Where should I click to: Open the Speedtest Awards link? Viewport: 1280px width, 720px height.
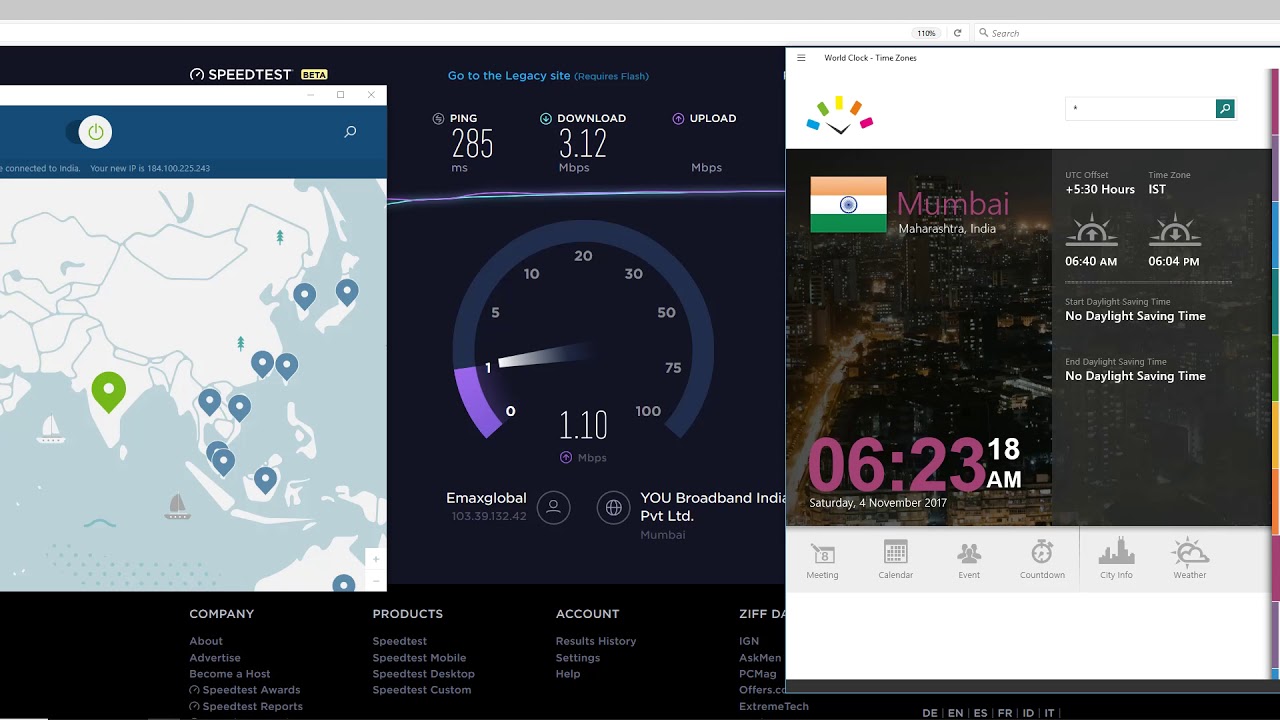245,690
